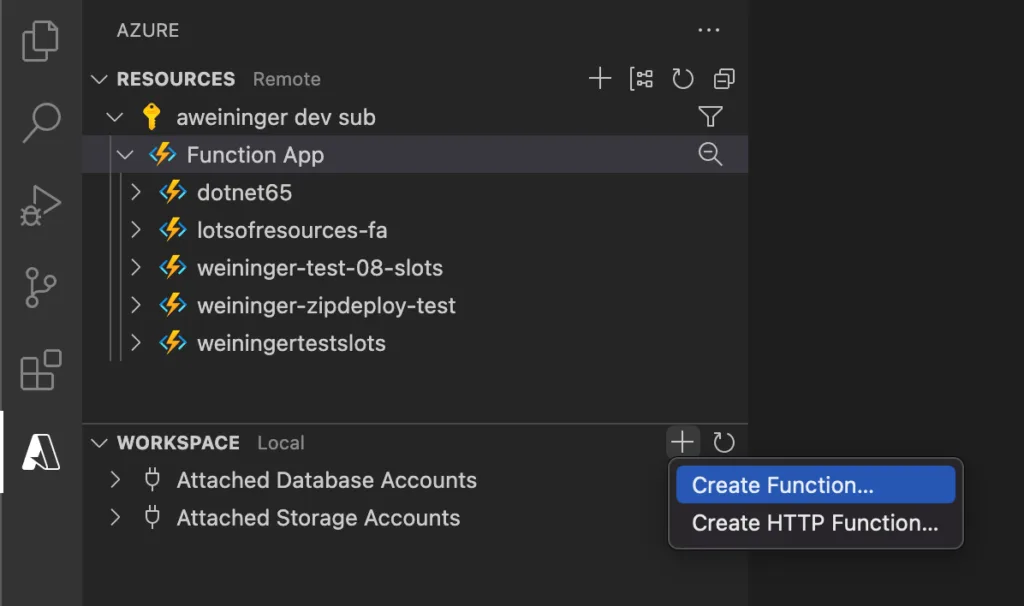Select the weininger-zipdeploy-test tree item
Viewport: 1024px width, 606px height.
click(x=326, y=306)
